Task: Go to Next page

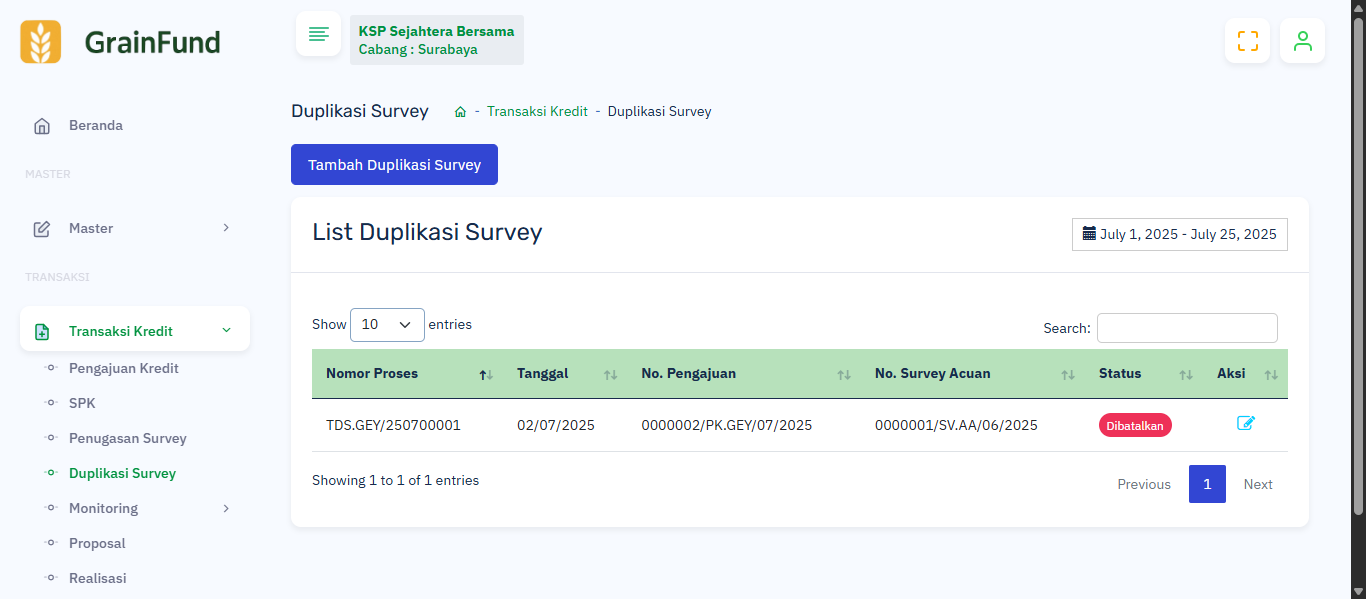Action: pyautogui.click(x=1258, y=484)
